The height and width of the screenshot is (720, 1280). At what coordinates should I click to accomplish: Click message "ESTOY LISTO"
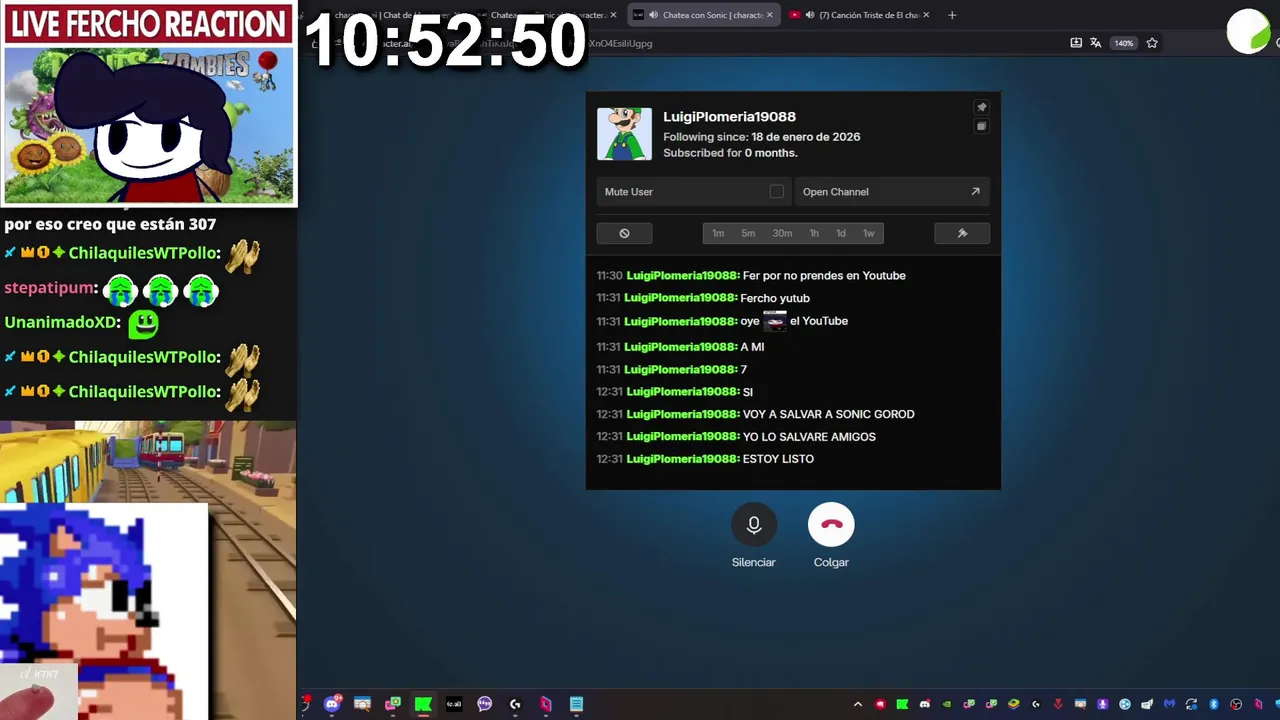[778, 459]
